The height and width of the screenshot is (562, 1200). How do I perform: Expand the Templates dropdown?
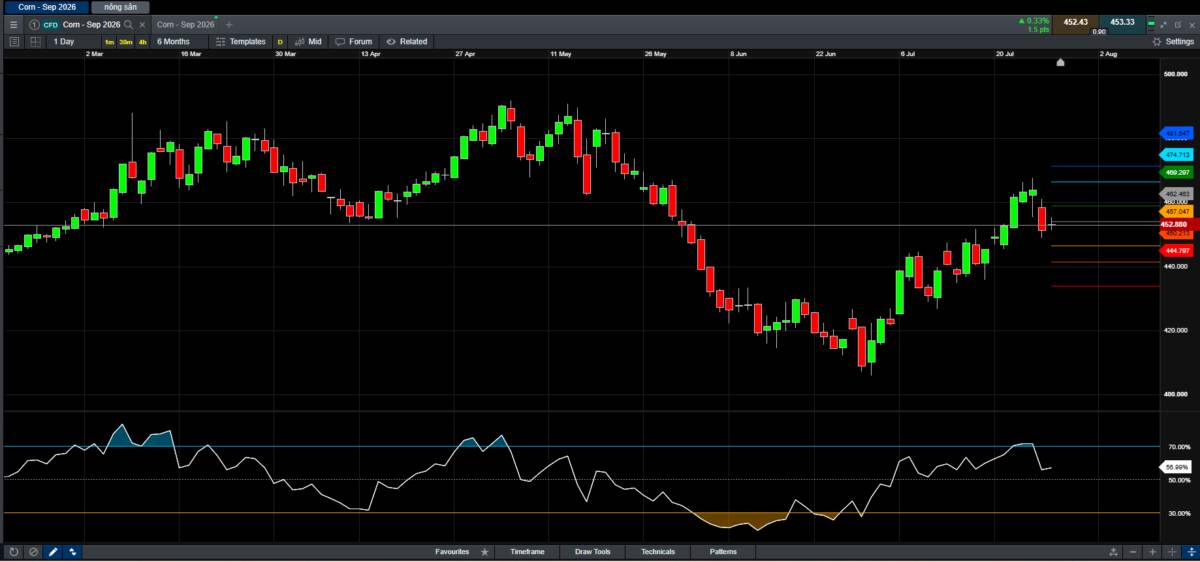tap(240, 41)
